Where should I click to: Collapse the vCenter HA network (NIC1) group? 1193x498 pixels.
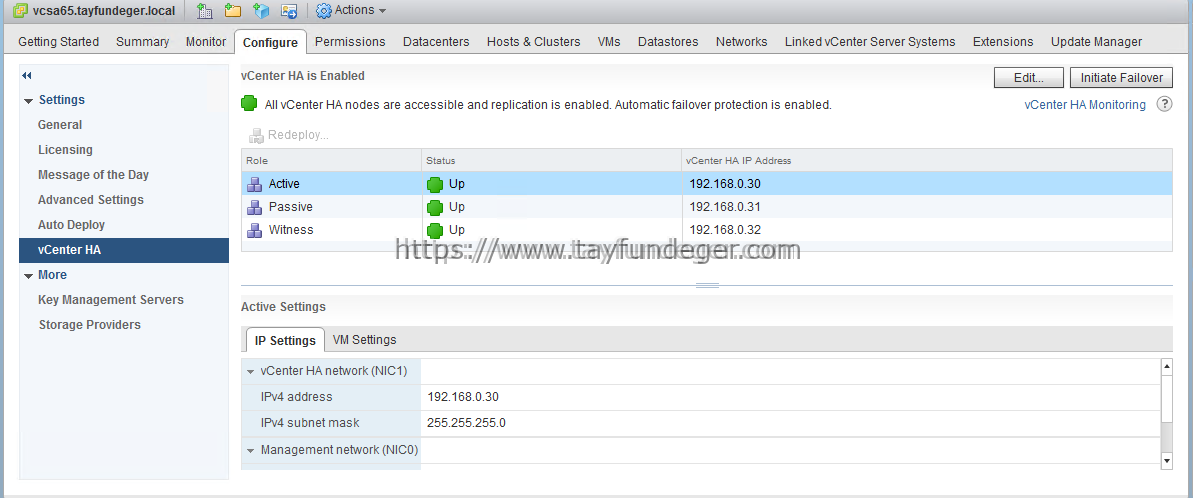[x=250, y=372]
